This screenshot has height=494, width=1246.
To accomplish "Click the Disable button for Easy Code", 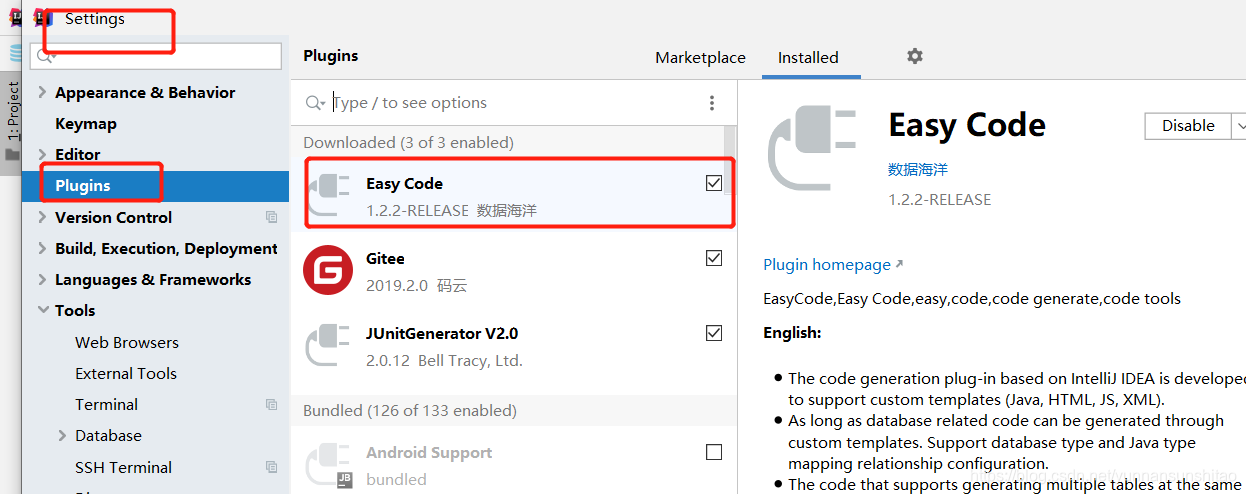I will [1188, 125].
